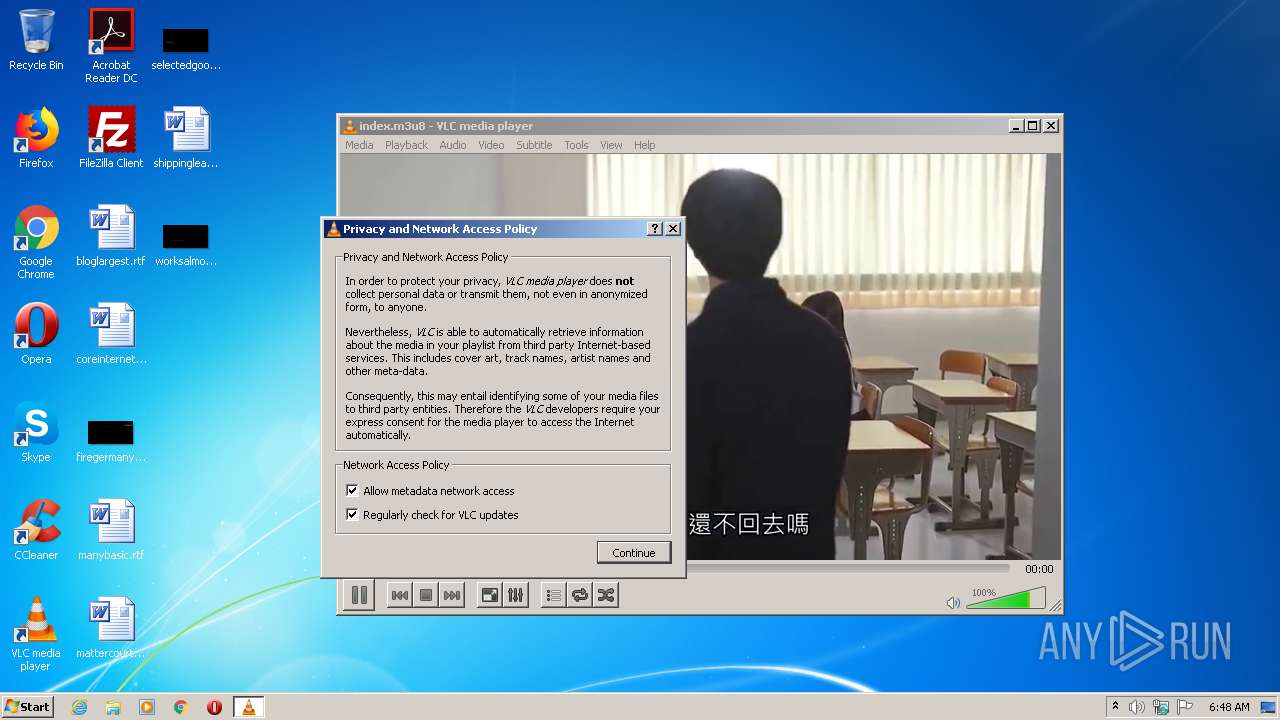Open the Video menu
The width and height of the screenshot is (1280, 720).
491,145
